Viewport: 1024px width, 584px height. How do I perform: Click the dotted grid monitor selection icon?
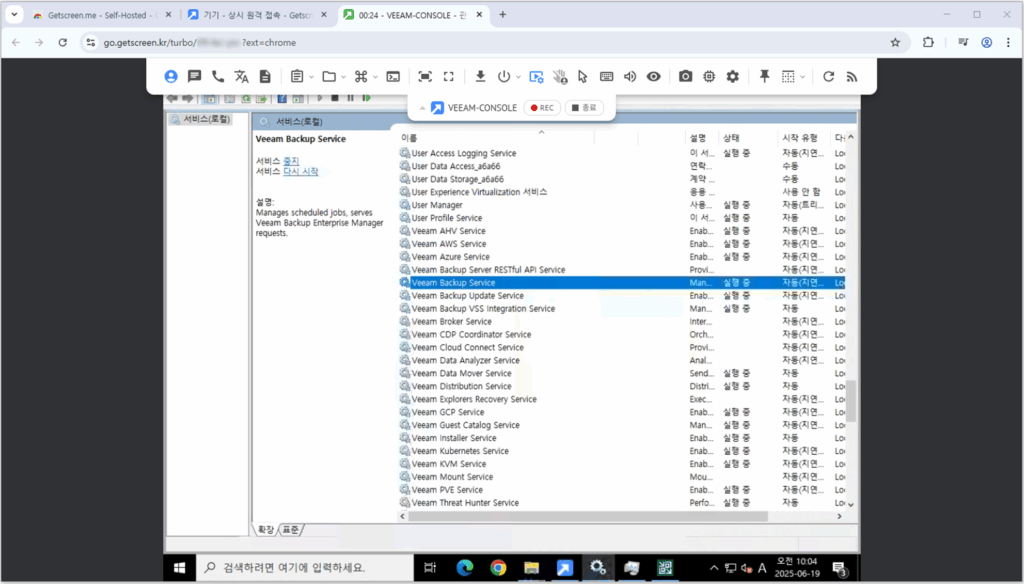point(788,76)
